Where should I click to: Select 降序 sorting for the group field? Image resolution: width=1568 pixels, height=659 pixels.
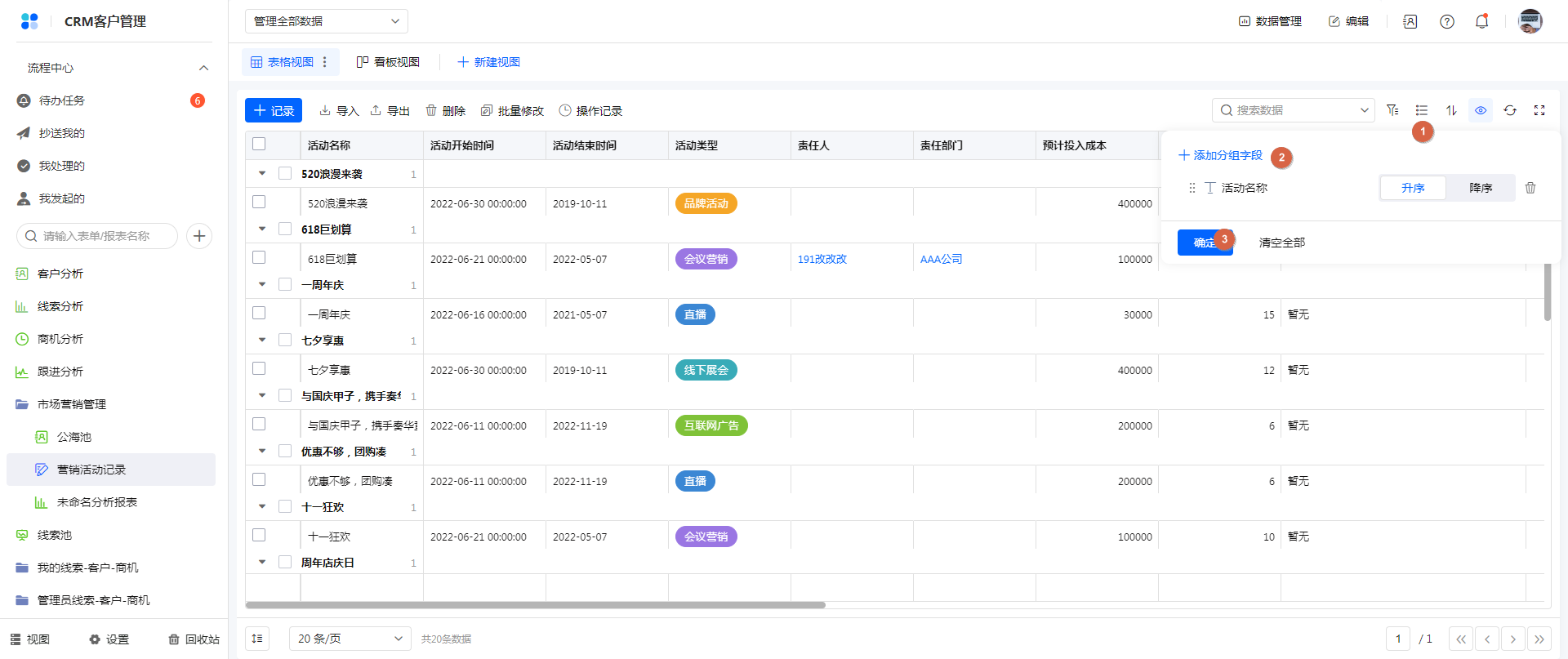click(1480, 188)
